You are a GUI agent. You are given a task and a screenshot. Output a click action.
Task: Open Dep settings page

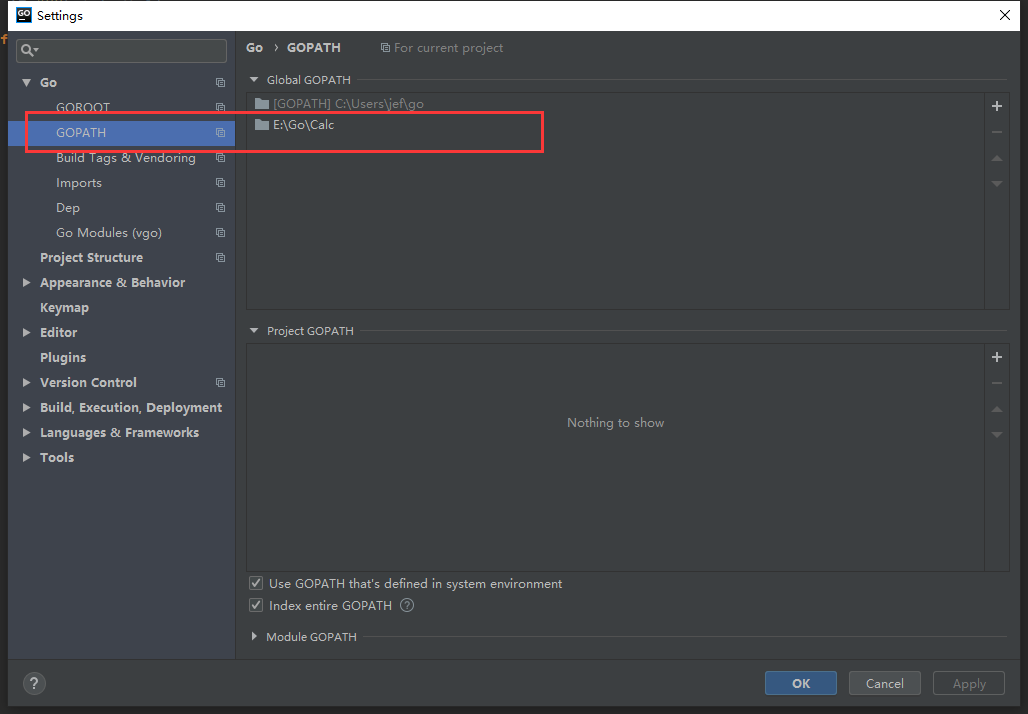pos(68,207)
